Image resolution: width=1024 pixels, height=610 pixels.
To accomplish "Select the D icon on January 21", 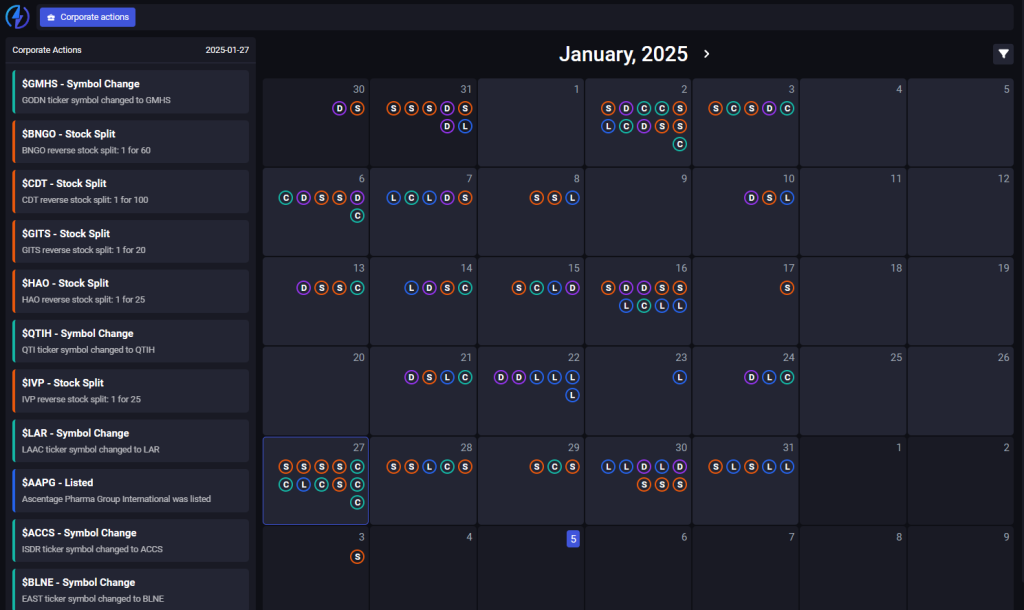I will tap(411, 377).
